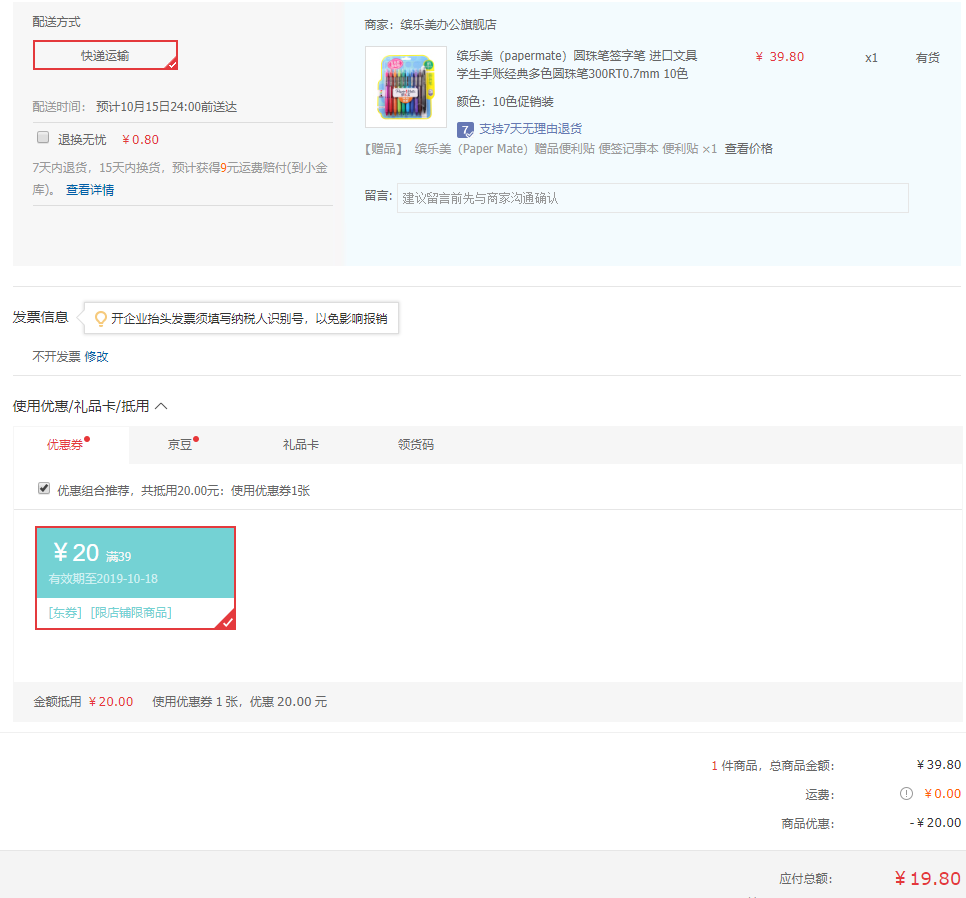966x898 pixels.
Task: Click 查看价格 for the gift item
Action: click(749, 148)
